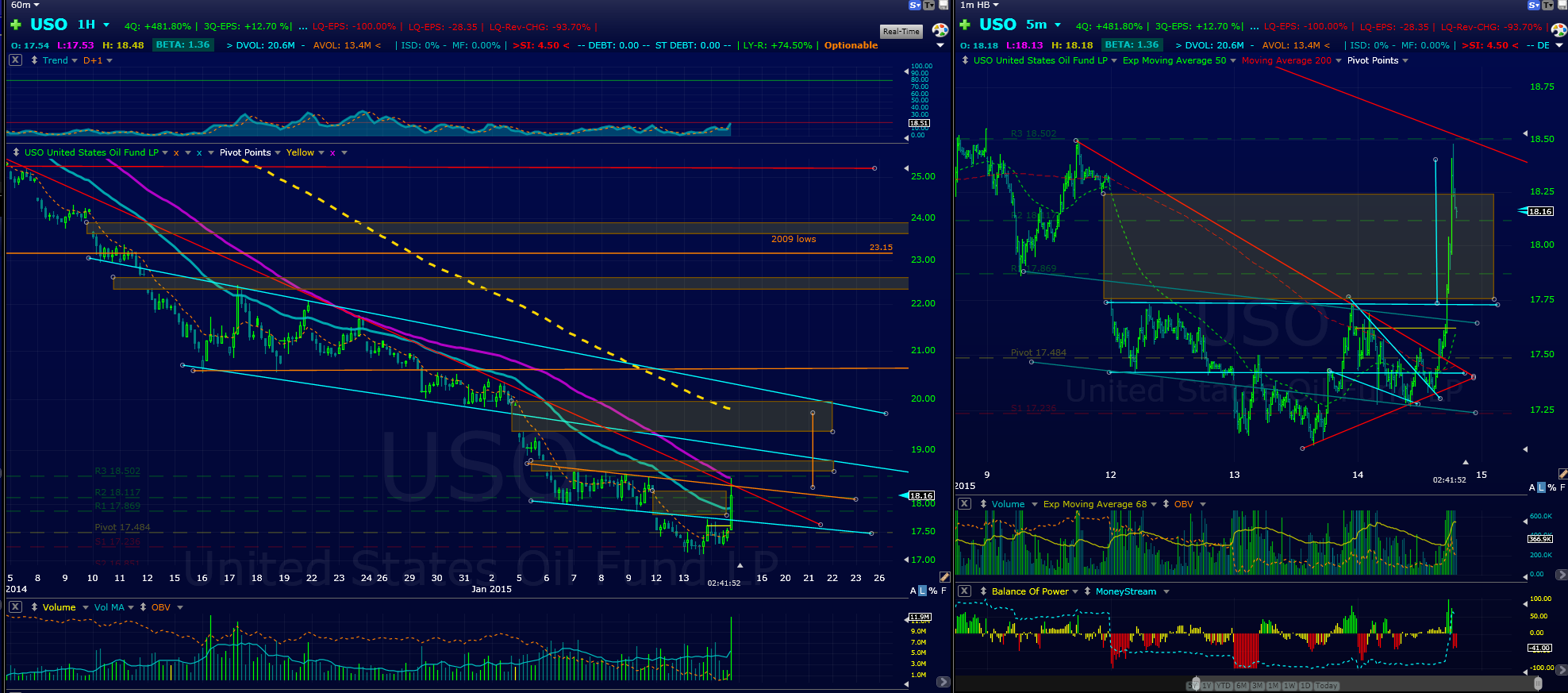Open the Yellow plot dropdown
1568x693 pixels.
point(321,152)
